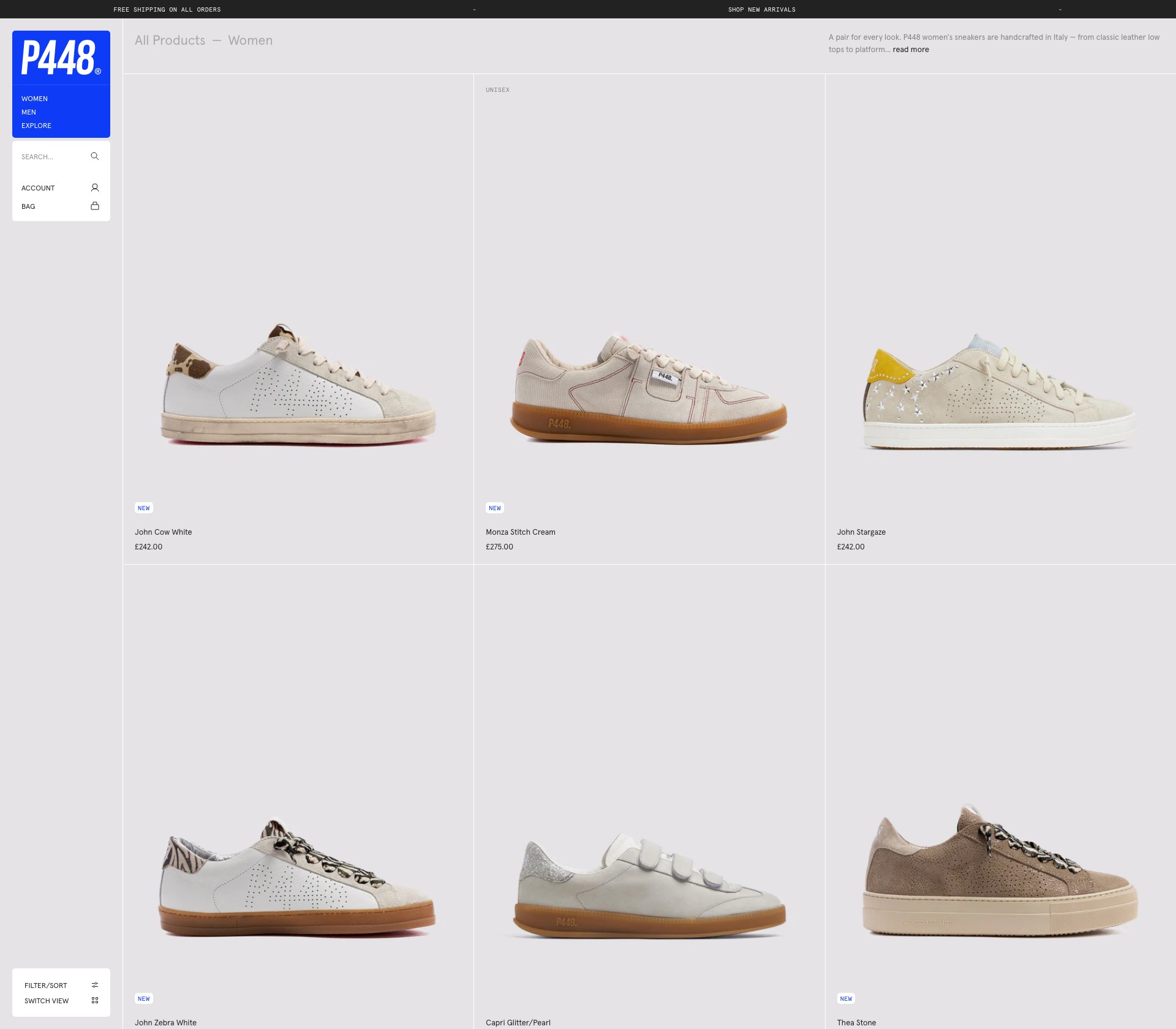Expand the Explore menu
1176x1029 pixels.
(36, 126)
